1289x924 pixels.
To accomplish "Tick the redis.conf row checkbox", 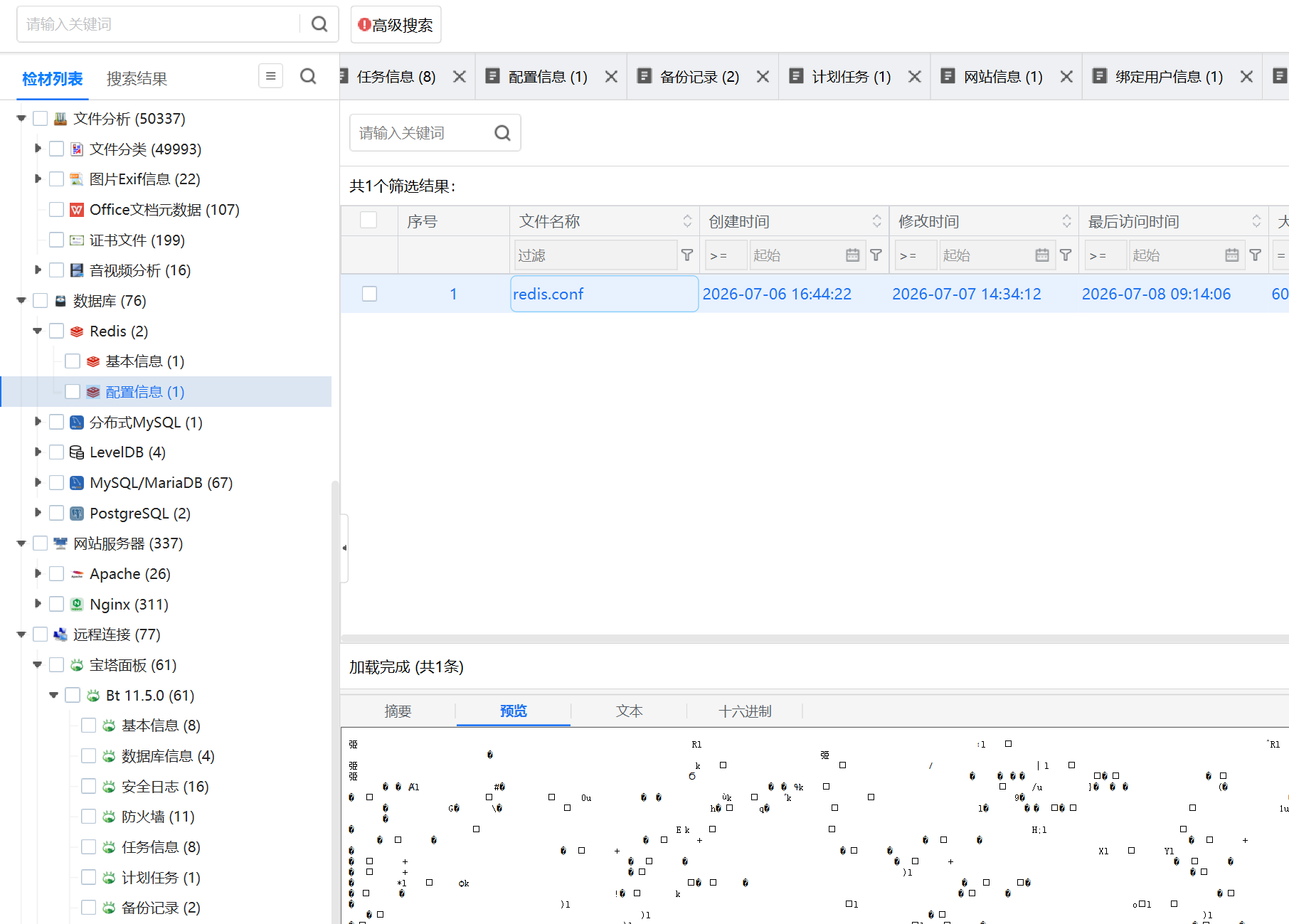I will coord(369,294).
